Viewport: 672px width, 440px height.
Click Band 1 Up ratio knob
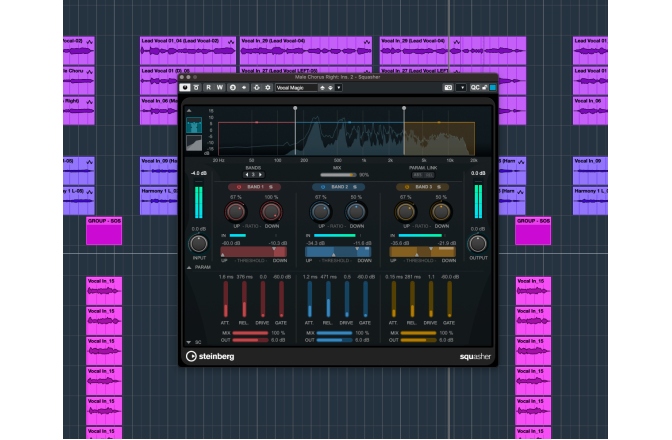tap(236, 211)
